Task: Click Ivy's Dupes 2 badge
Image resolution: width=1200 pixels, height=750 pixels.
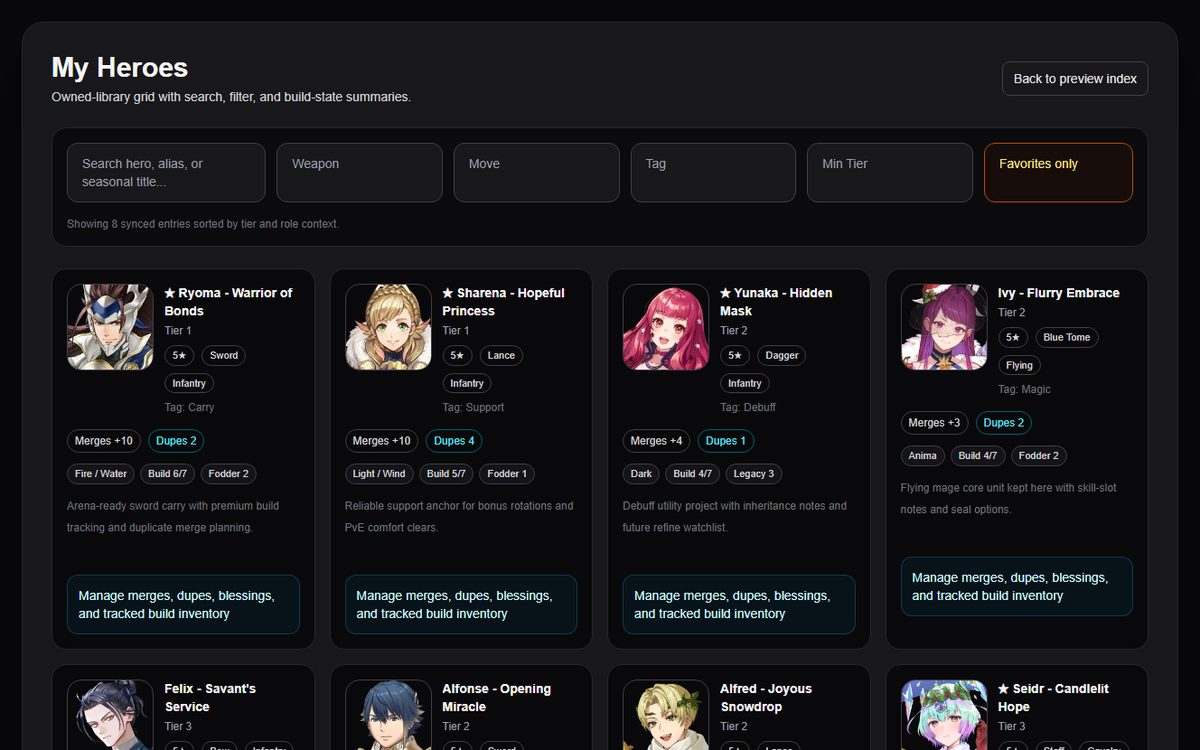Action: point(1004,423)
